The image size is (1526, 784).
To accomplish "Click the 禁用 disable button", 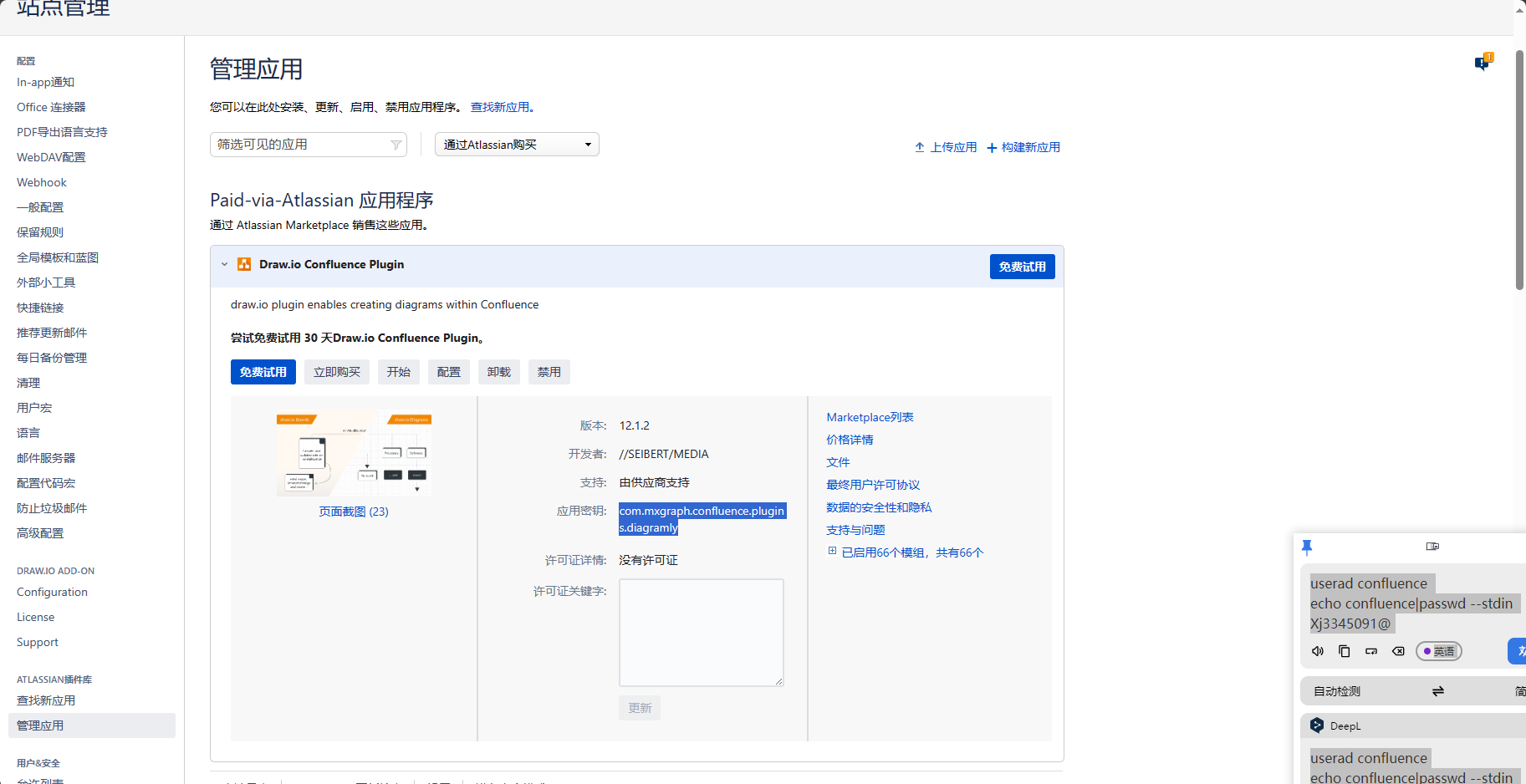I will (x=549, y=372).
